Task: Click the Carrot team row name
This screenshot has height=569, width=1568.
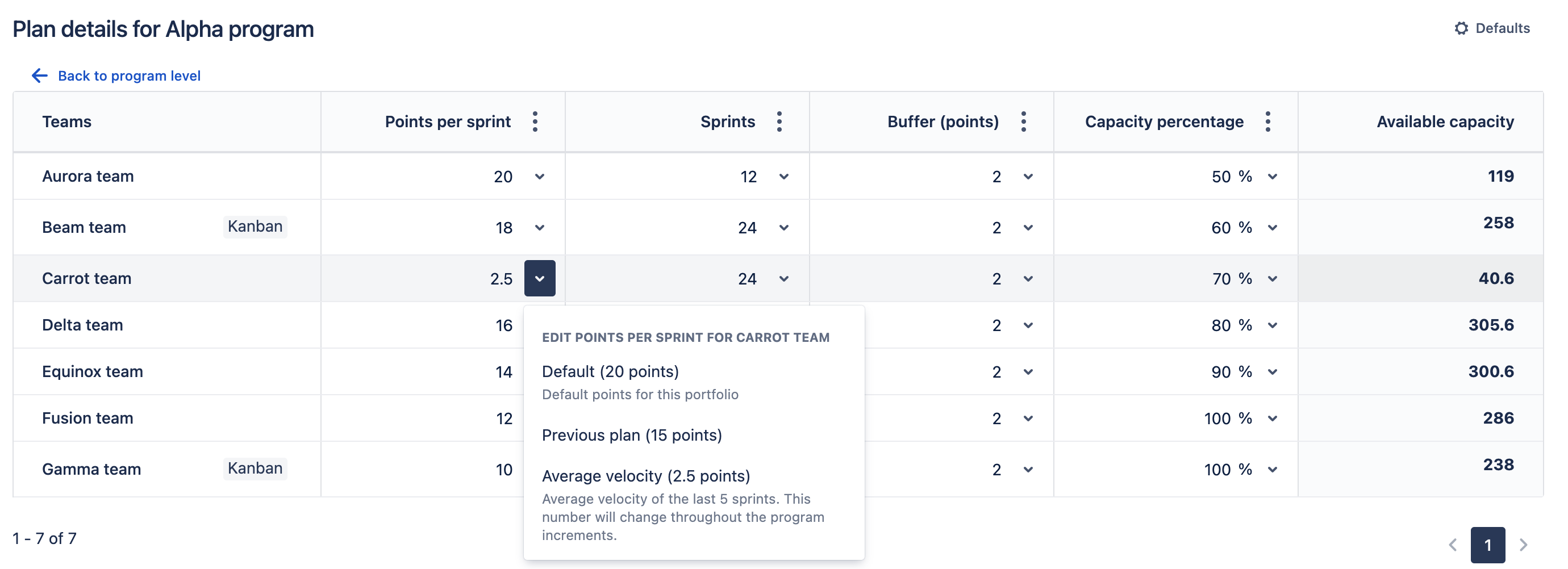Action: (x=86, y=278)
